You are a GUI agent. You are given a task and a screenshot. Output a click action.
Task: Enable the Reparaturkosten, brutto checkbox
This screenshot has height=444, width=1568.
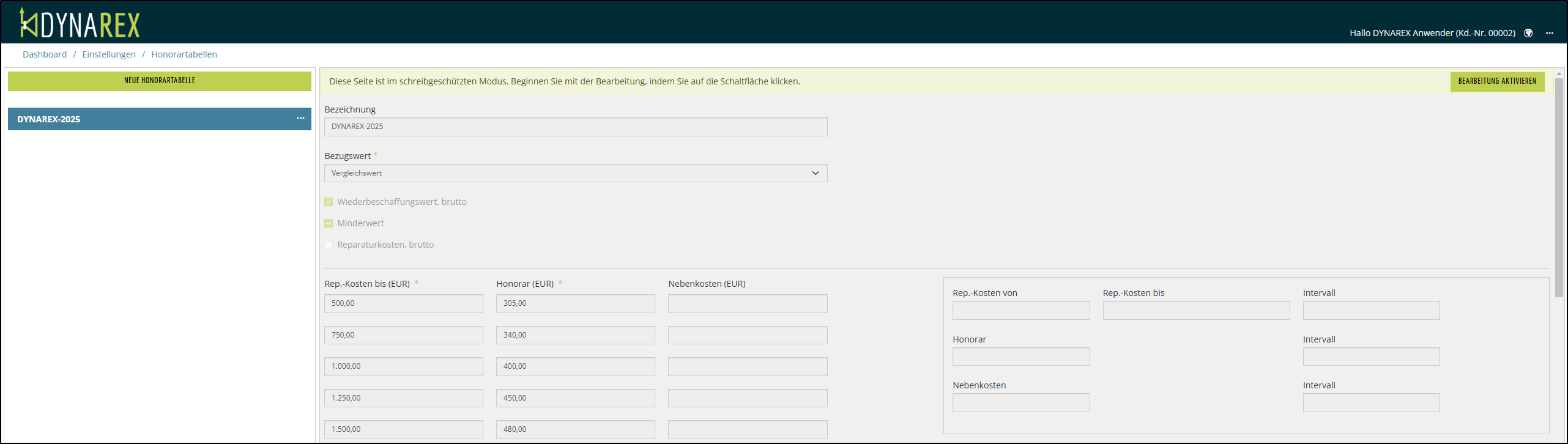(x=329, y=245)
